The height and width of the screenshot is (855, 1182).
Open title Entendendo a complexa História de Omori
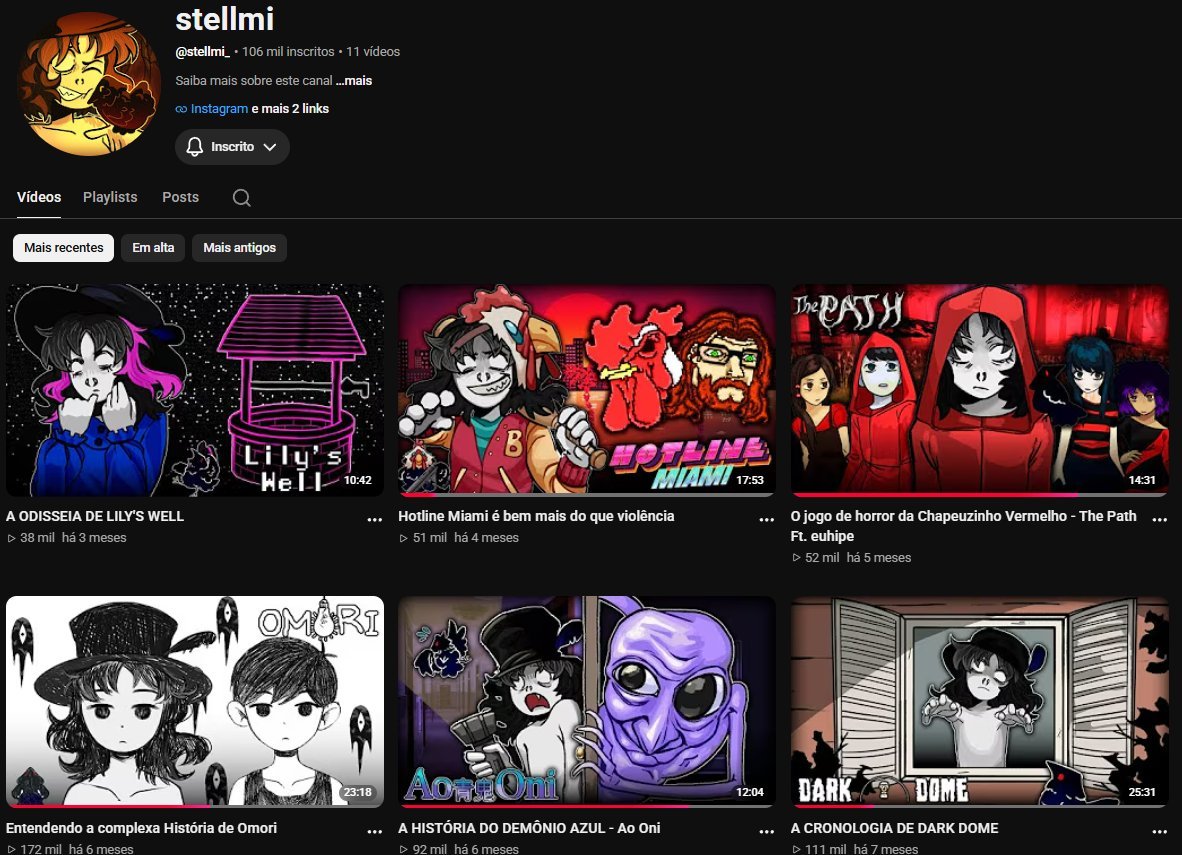[x=141, y=828]
